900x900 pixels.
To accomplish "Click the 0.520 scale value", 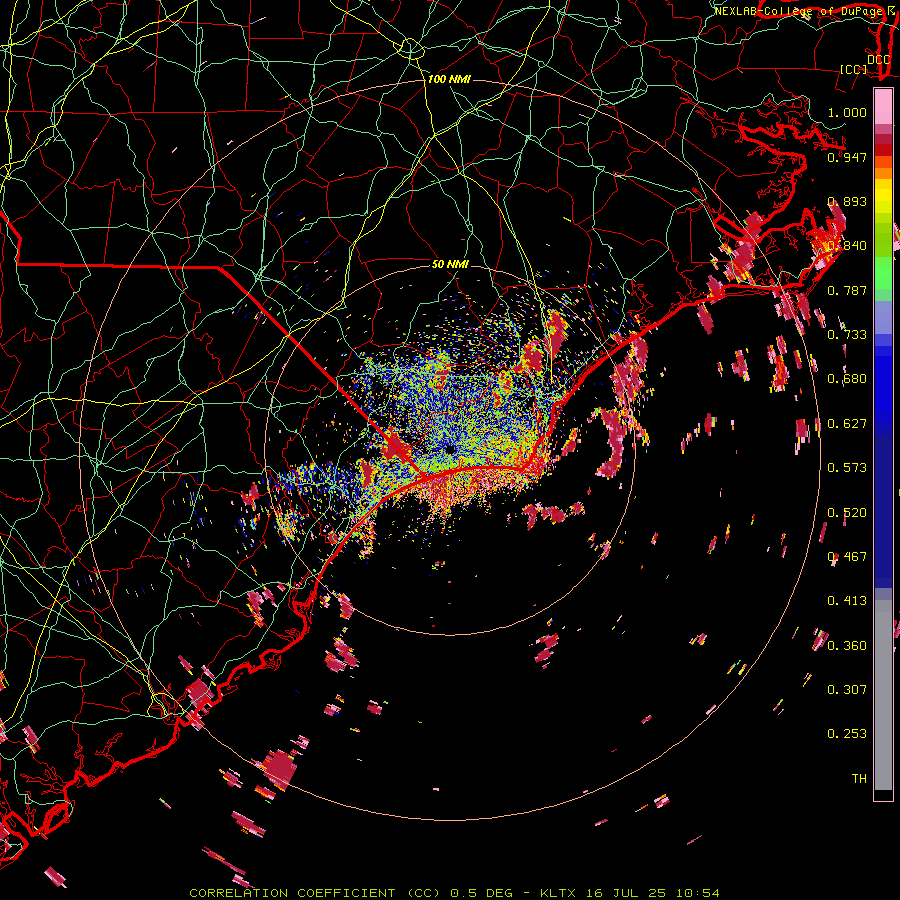I will tap(847, 512).
